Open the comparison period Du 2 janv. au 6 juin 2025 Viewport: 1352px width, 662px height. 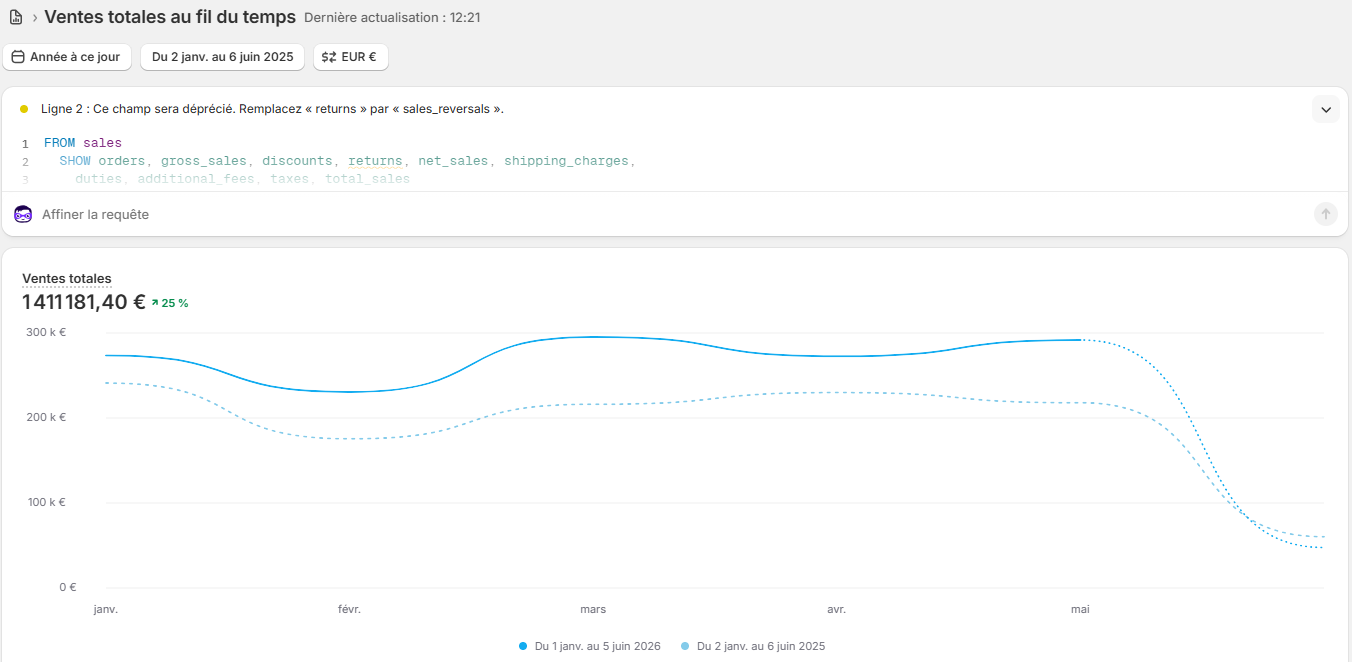[x=222, y=57]
